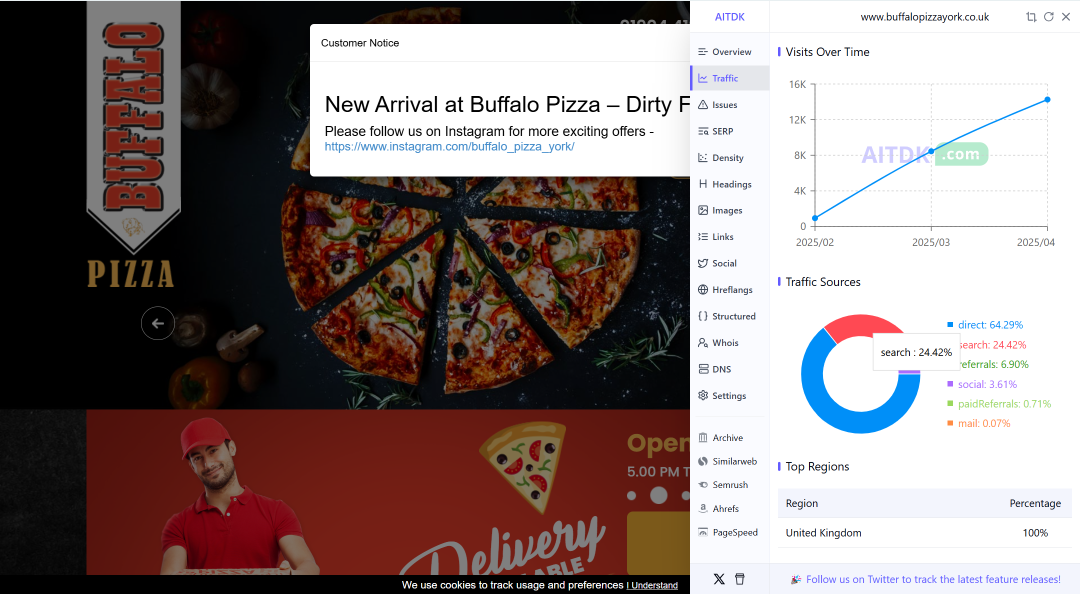Image resolution: width=1080 pixels, height=594 pixels.
Task: Click the X (Twitter) icon at panel bottom
Action: pos(719,579)
